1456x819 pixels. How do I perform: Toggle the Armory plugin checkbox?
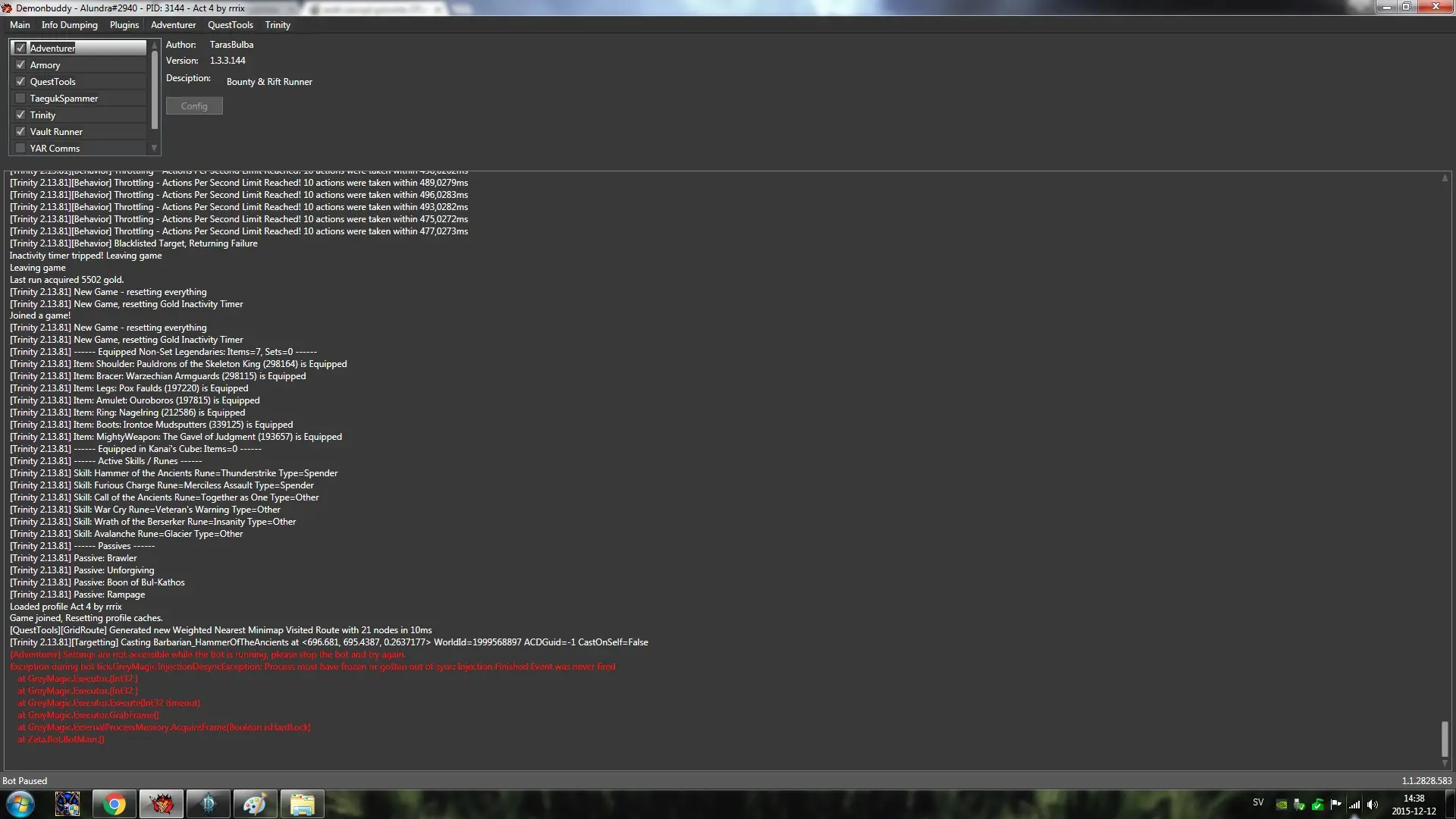click(x=20, y=64)
